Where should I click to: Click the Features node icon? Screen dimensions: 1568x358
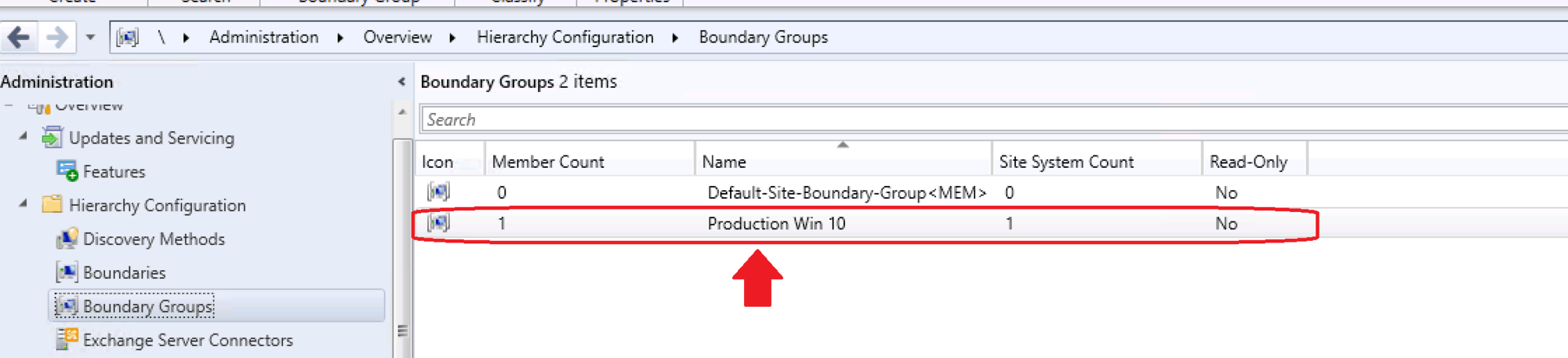tap(67, 171)
